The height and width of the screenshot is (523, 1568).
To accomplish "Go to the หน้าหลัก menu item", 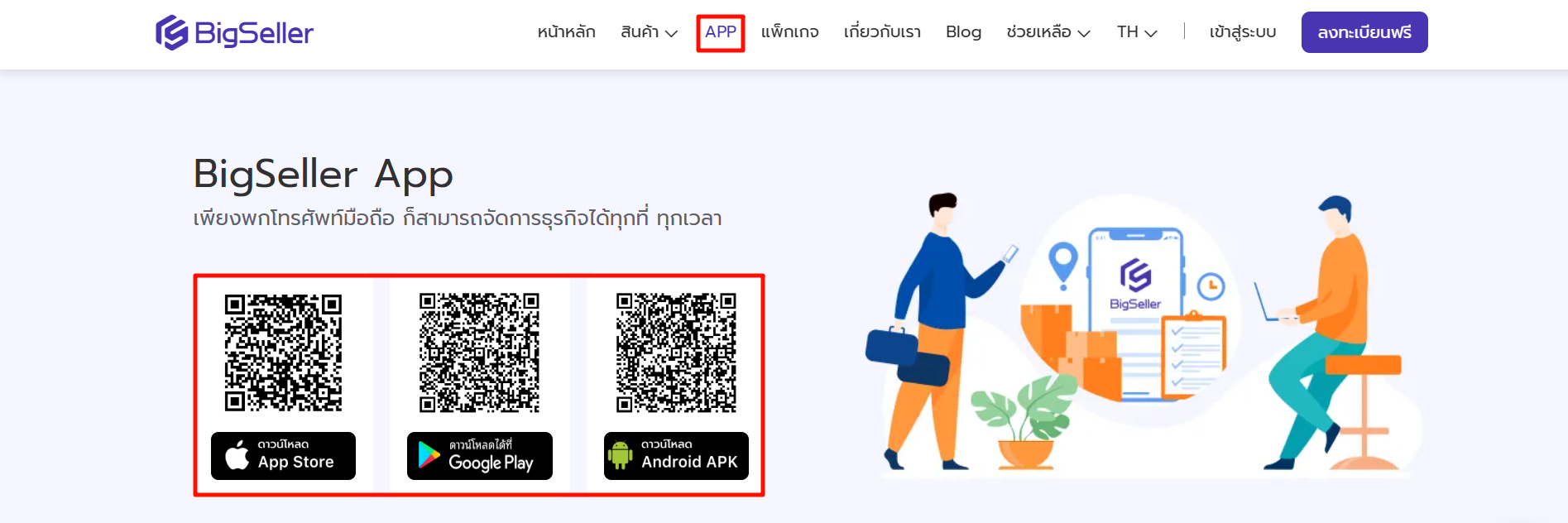I will (566, 32).
